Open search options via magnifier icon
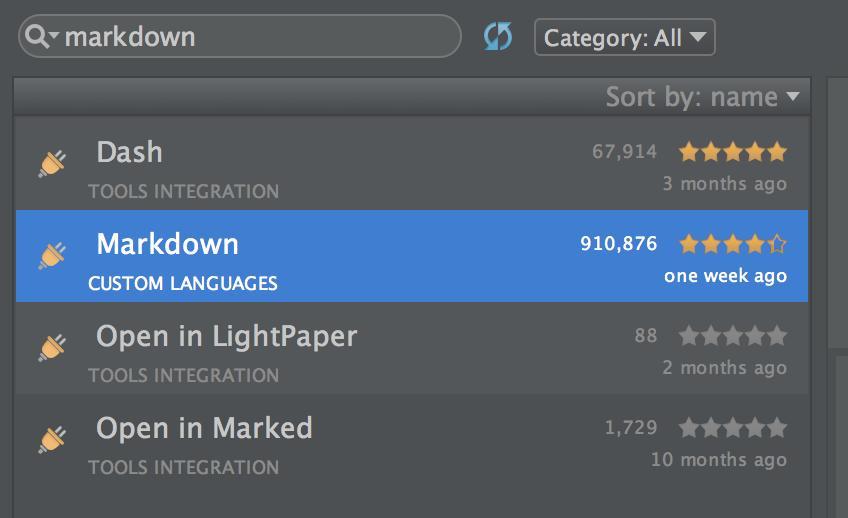 click(x=41, y=38)
